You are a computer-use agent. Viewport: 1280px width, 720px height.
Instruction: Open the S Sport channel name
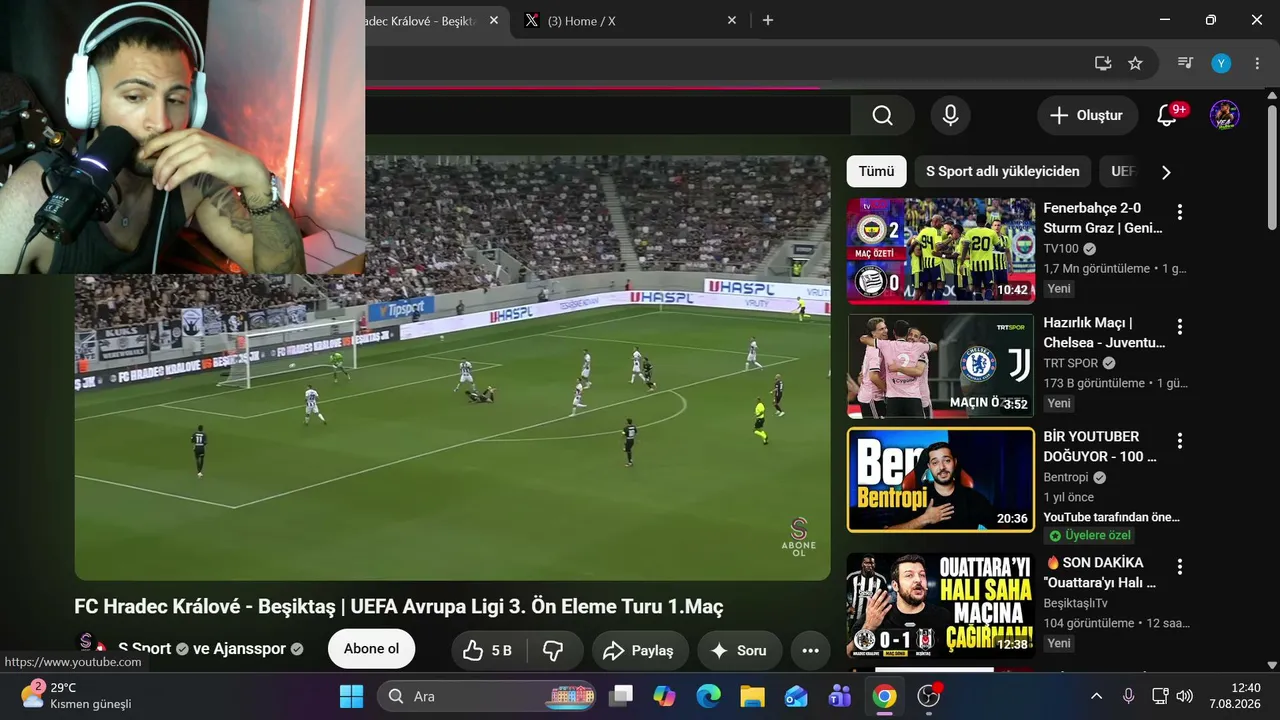tap(145, 649)
